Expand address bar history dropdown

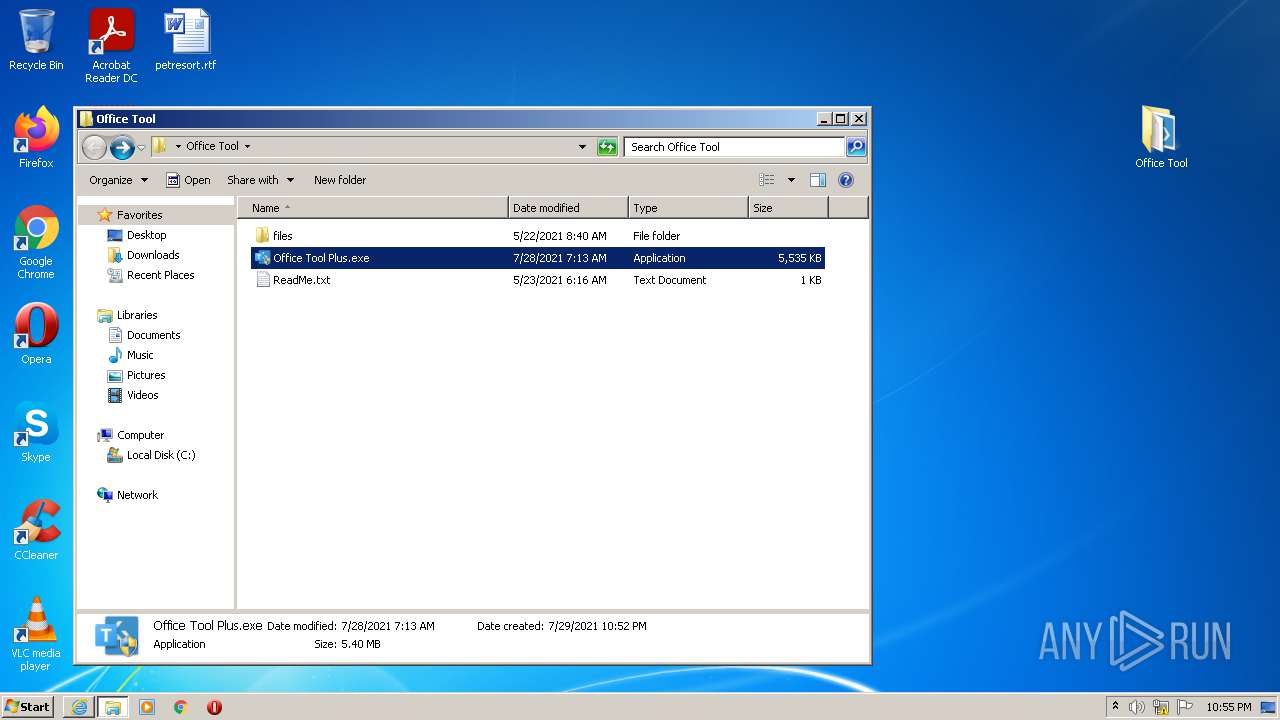pos(583,147)
